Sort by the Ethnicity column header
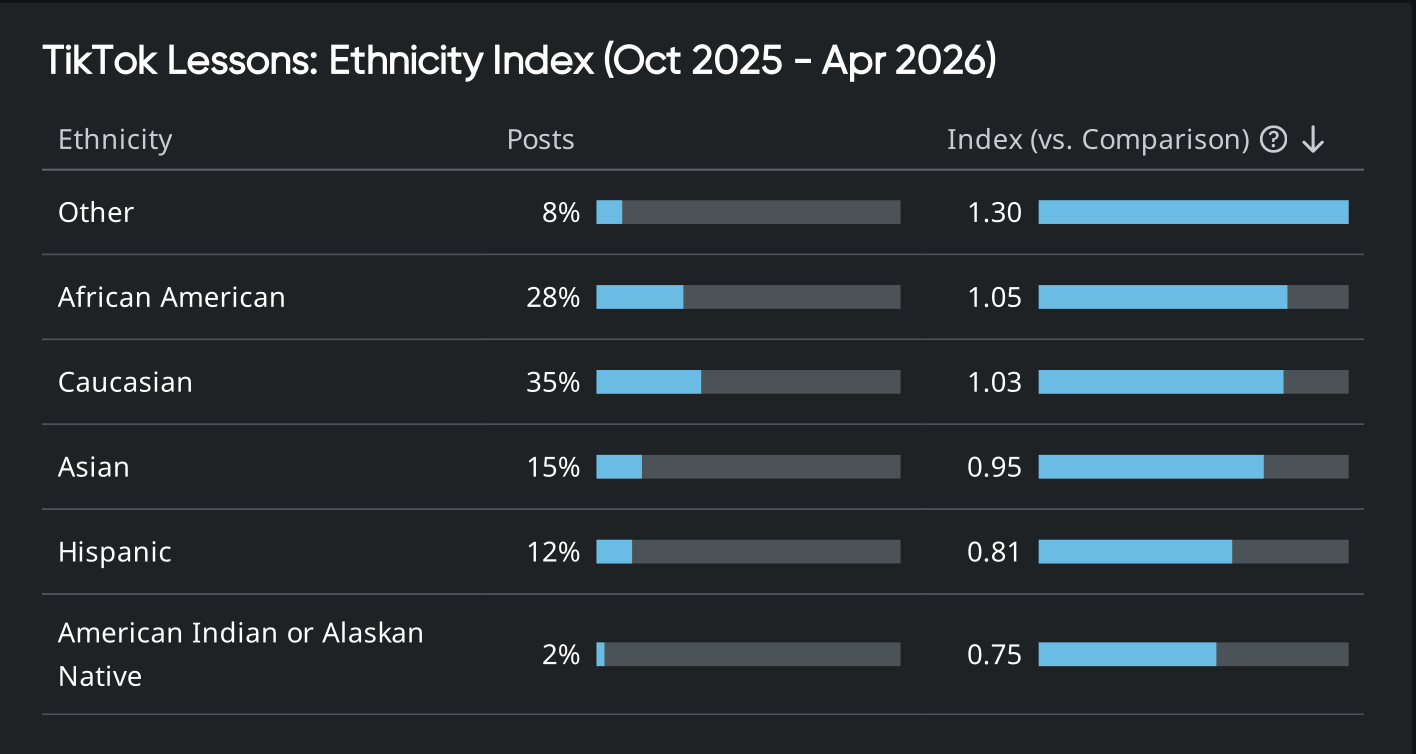Screen dimensions: 1416x754 pyautogui.click(x=115, y=139)
